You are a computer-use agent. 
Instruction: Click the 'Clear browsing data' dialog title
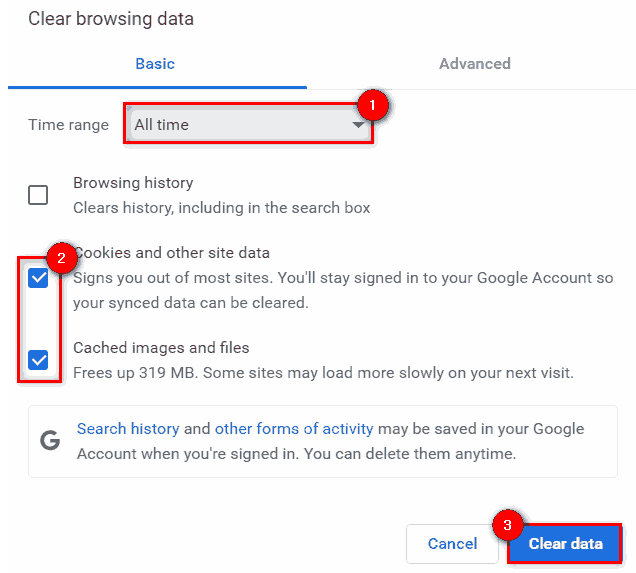point(111,19)
